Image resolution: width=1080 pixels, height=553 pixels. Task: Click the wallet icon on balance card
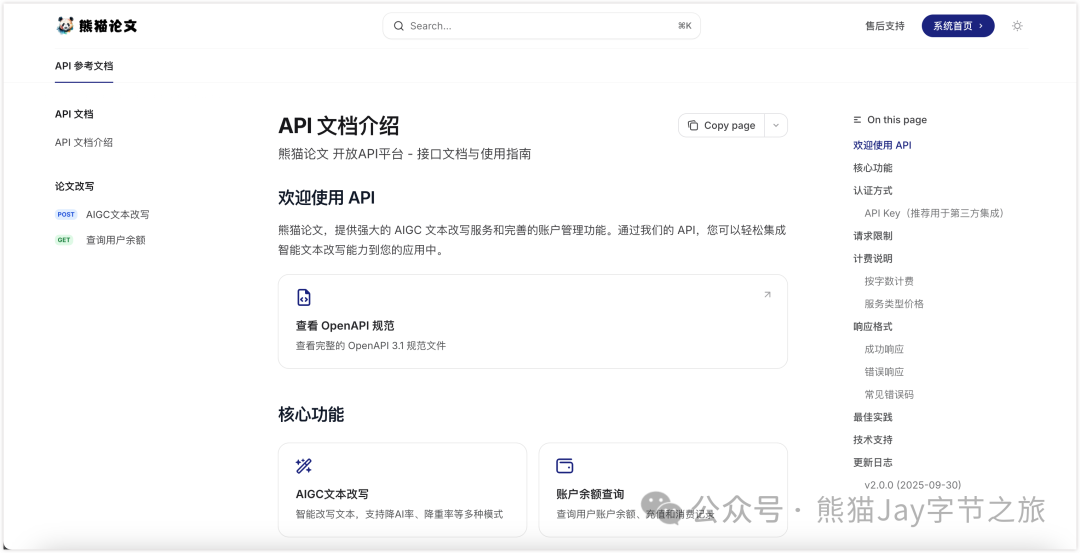tap(565, 466)
